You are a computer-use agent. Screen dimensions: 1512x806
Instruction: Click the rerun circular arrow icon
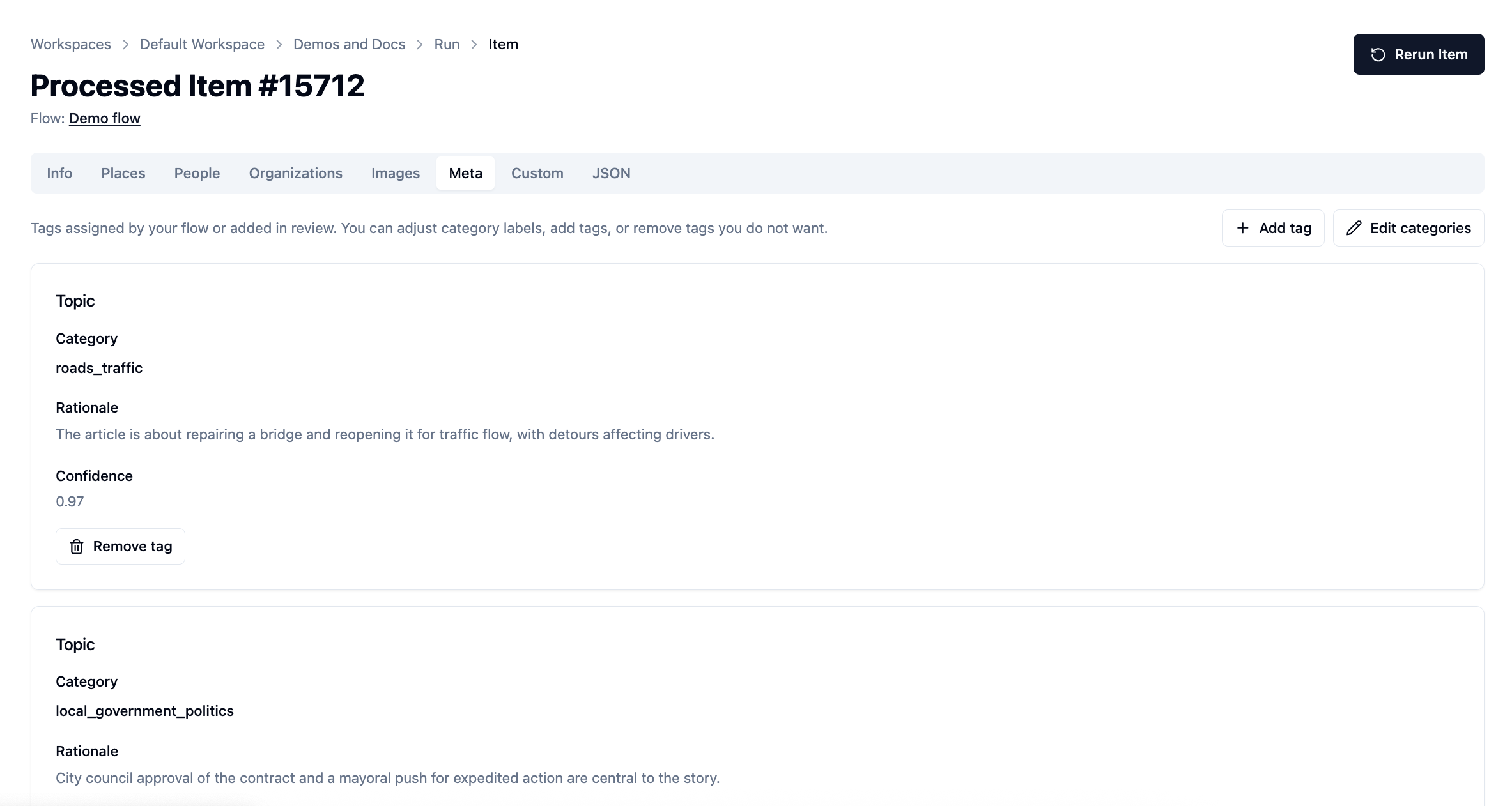[1378, 55]
